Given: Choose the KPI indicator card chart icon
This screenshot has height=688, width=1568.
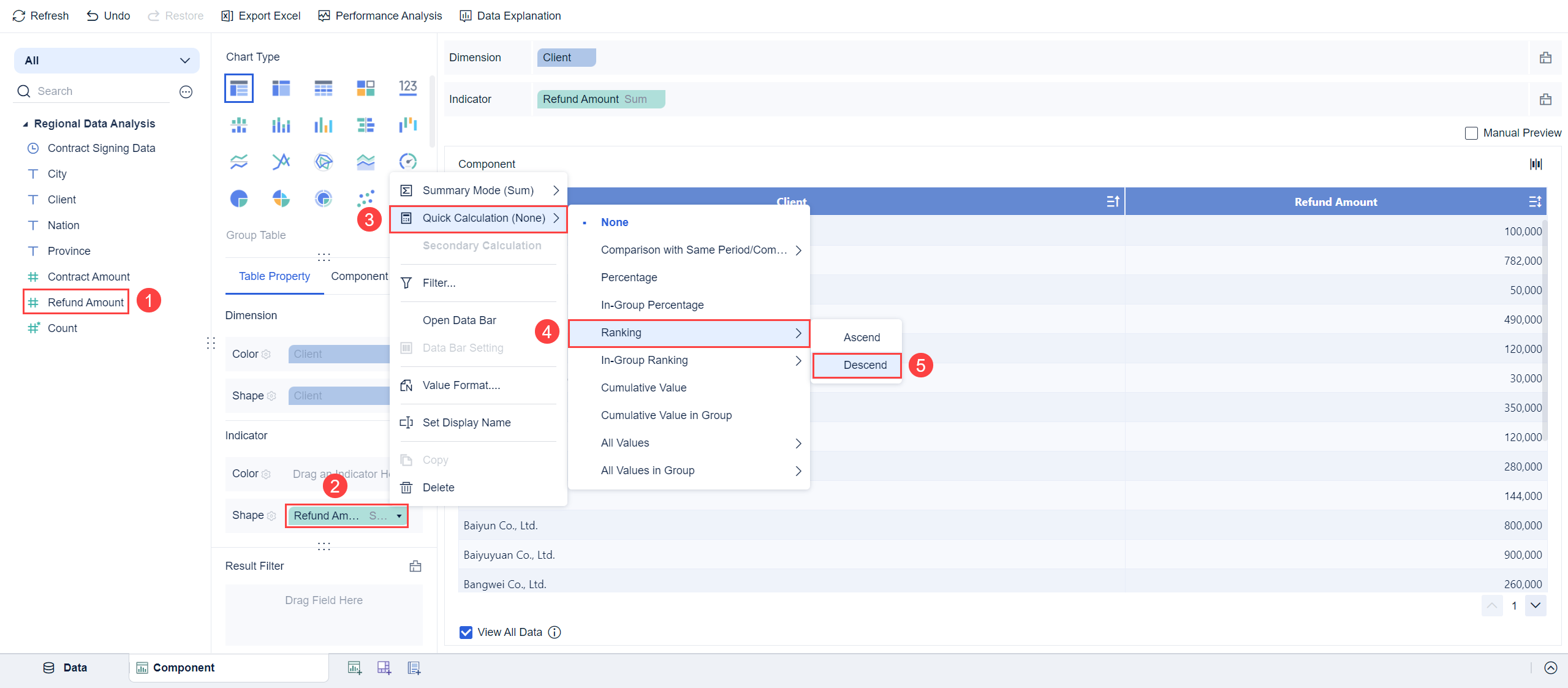Looking at the screenshot, I should (x=407, y=88).
